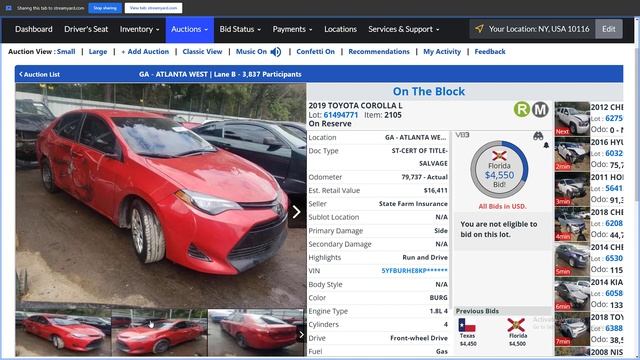
Task: Select the third red Corolla rear thumbnail
Action: (x=256, y=333)
